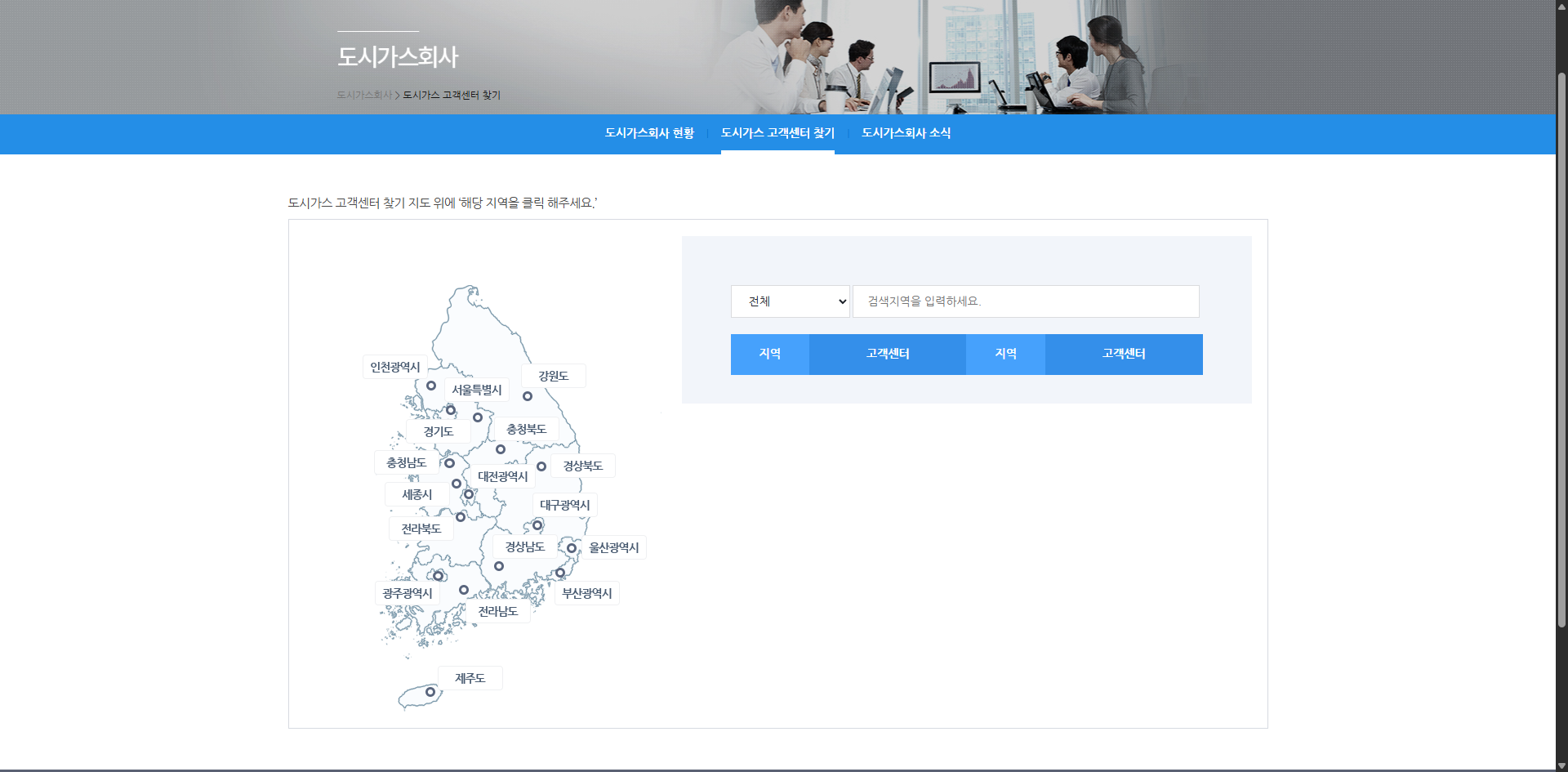Select the Gangwon-do (강원도) map marker pin
This screenshot has width=1568, height=772.
point(528,396)
